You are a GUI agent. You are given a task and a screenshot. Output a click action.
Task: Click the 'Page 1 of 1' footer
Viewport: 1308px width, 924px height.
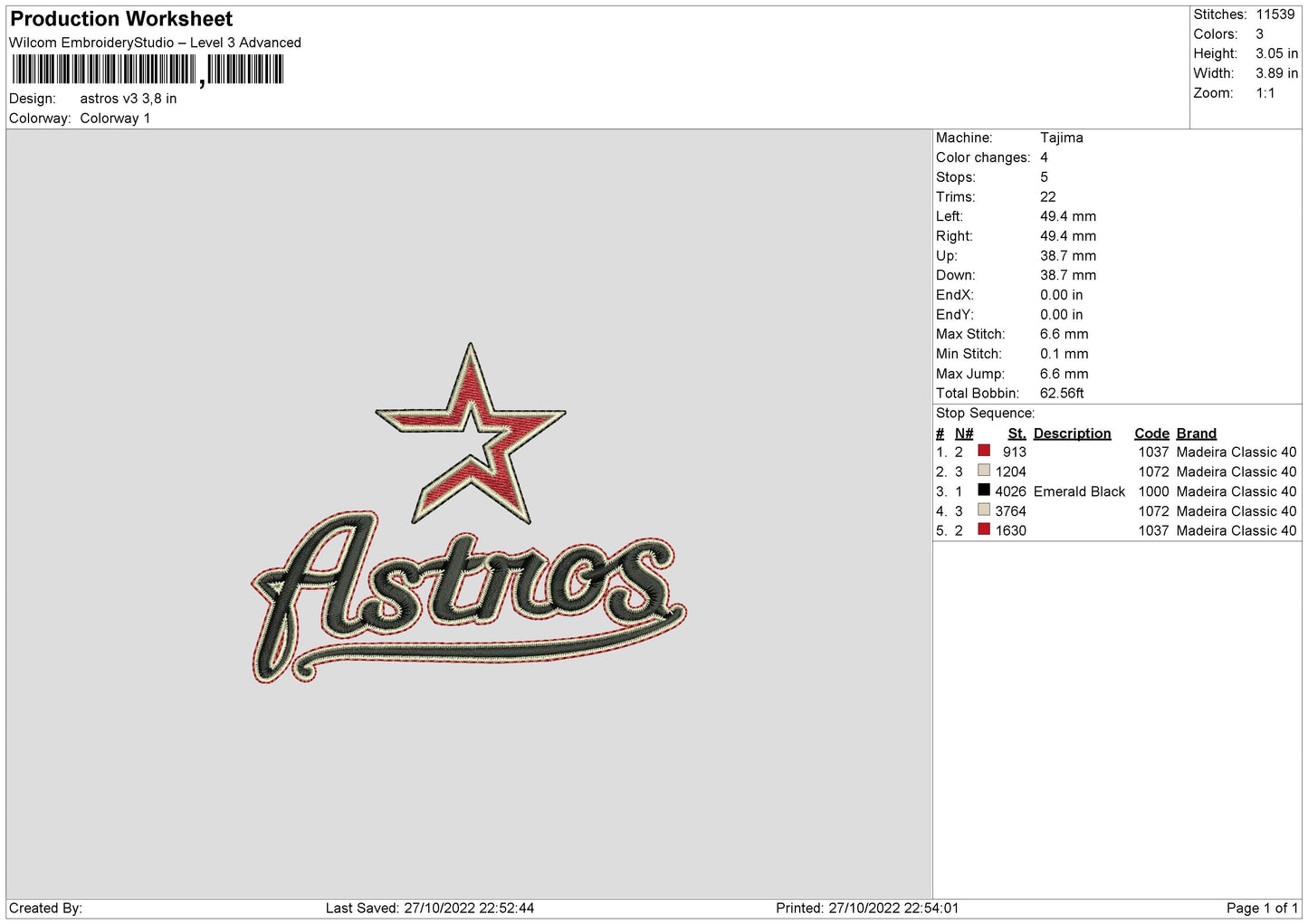coord(1263,909)
